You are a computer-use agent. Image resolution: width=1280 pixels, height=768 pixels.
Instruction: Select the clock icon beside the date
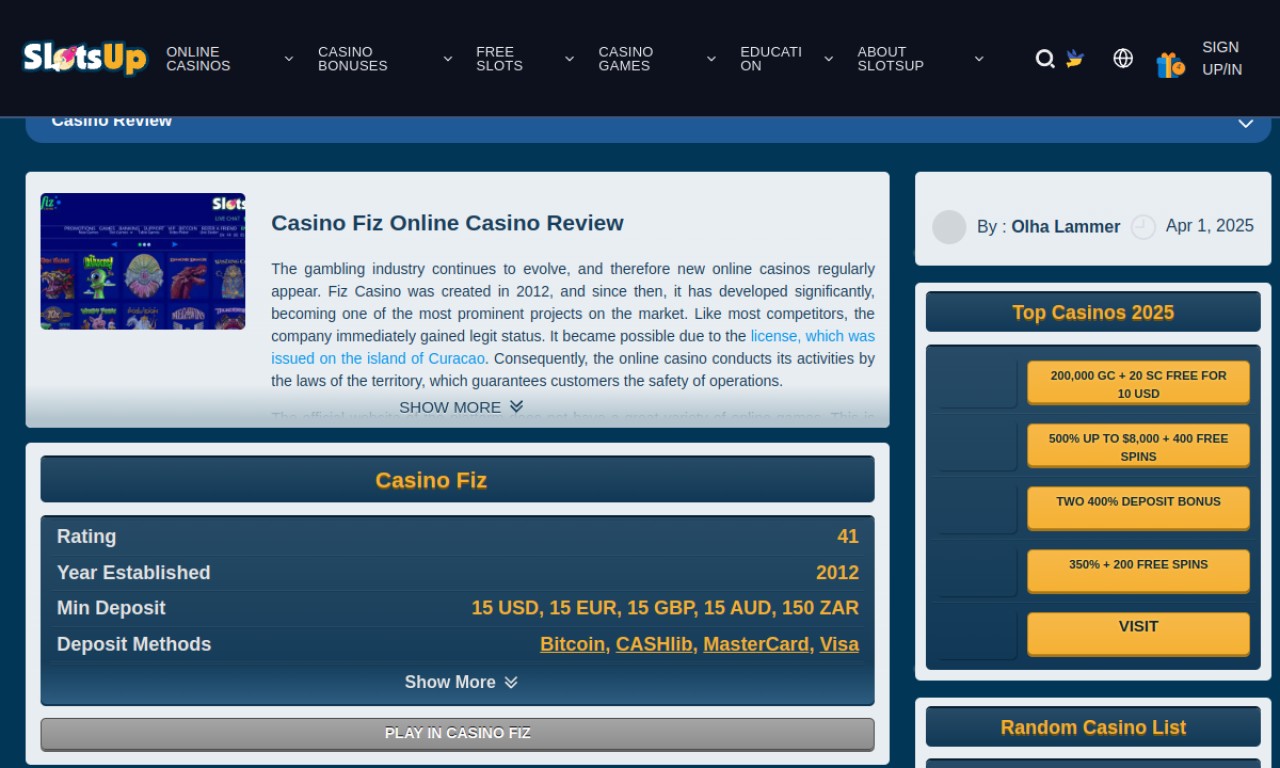point(1143,227)
